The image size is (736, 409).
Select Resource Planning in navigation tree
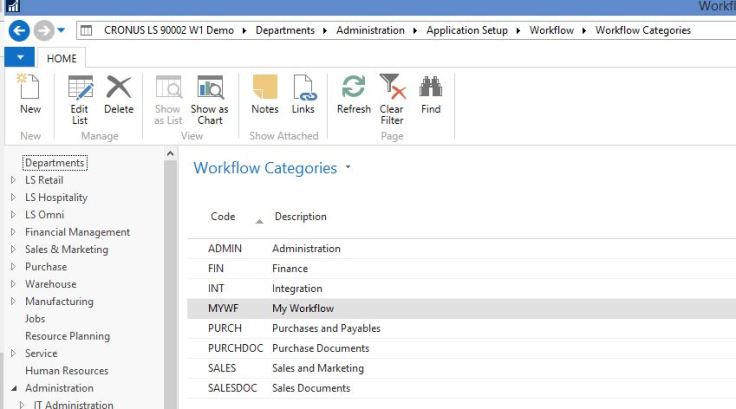tap(68, 336)
